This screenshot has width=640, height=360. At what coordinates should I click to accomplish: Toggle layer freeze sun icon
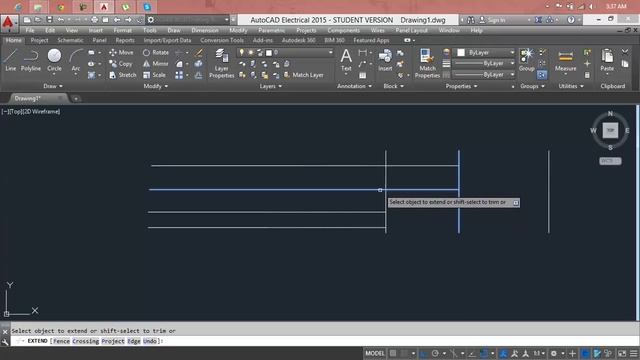[251, 53]
